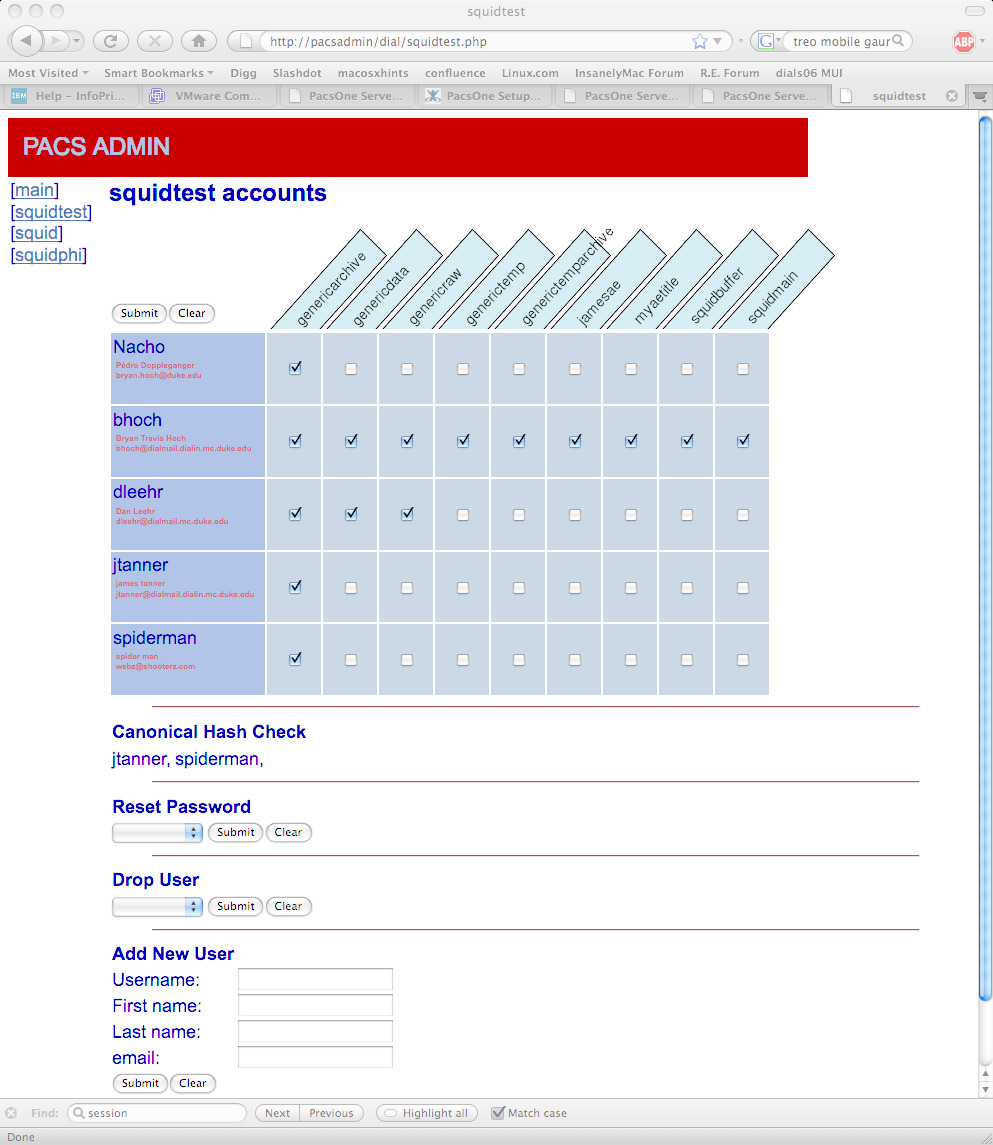Image resolution: width=993 pixels, height=1145 pixels.
Task: Click Submit under Add New User
Action: [140, 1083]
